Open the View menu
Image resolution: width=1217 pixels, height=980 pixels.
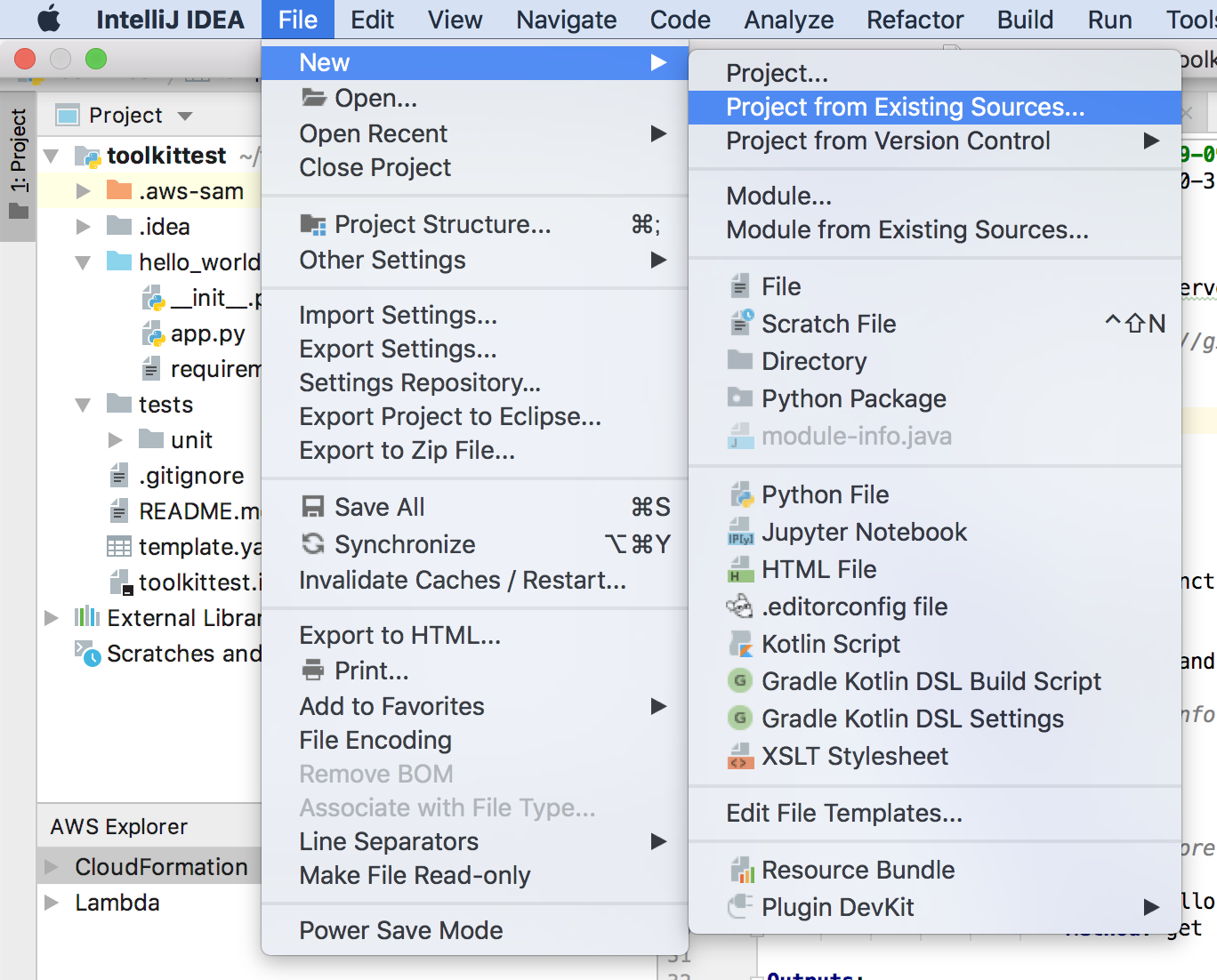pyautogui.click(x=455, y=20)
